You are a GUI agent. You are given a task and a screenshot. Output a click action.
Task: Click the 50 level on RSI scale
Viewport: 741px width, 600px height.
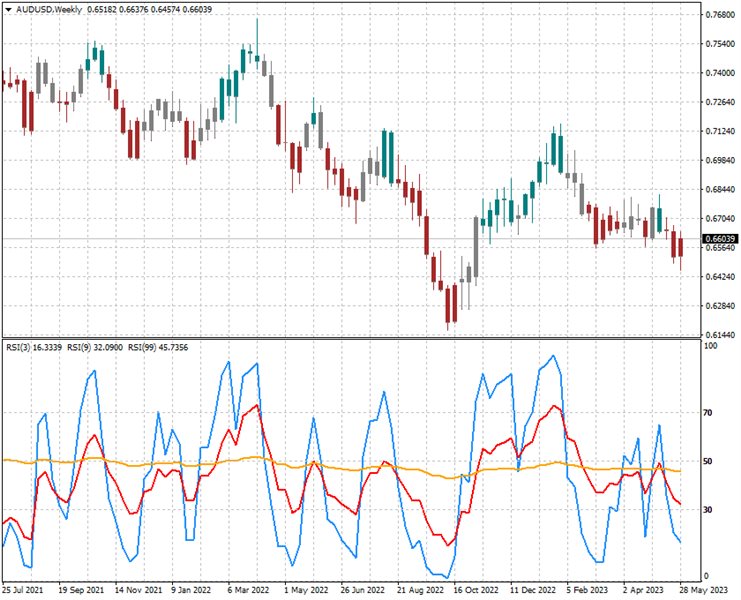click(707, 461)
